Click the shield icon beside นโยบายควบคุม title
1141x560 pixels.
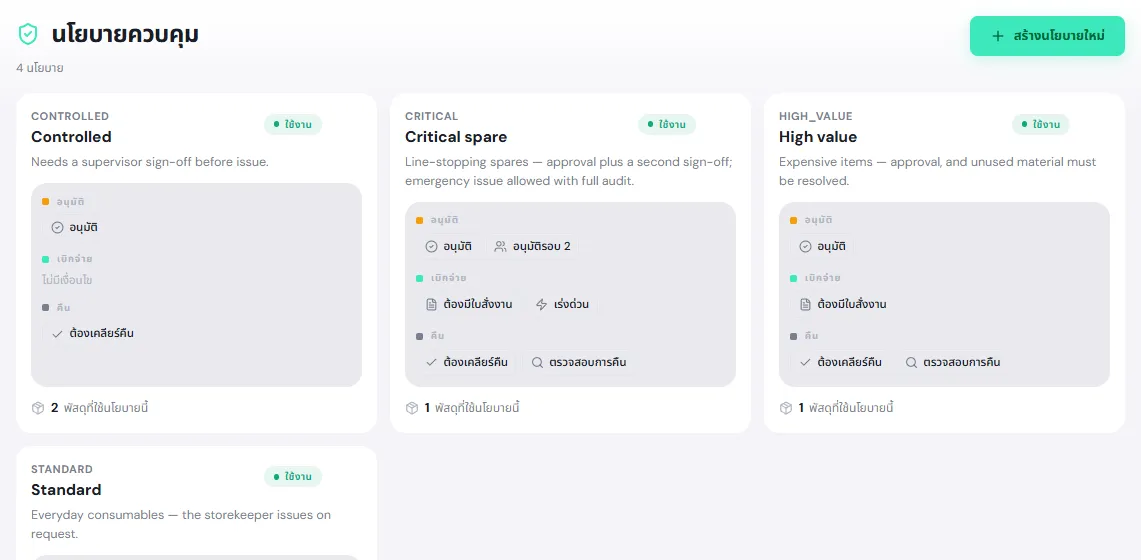pyautogui.click(x=28, y=33)
